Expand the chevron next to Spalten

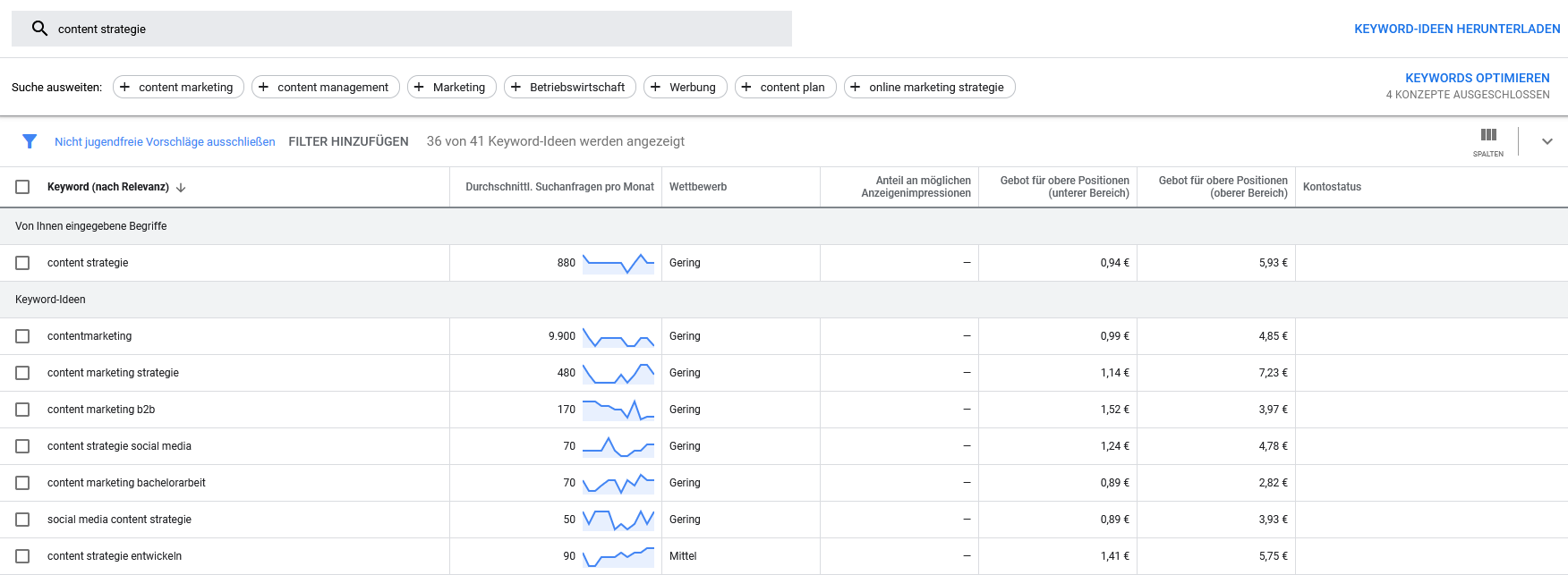[1547, 141]
